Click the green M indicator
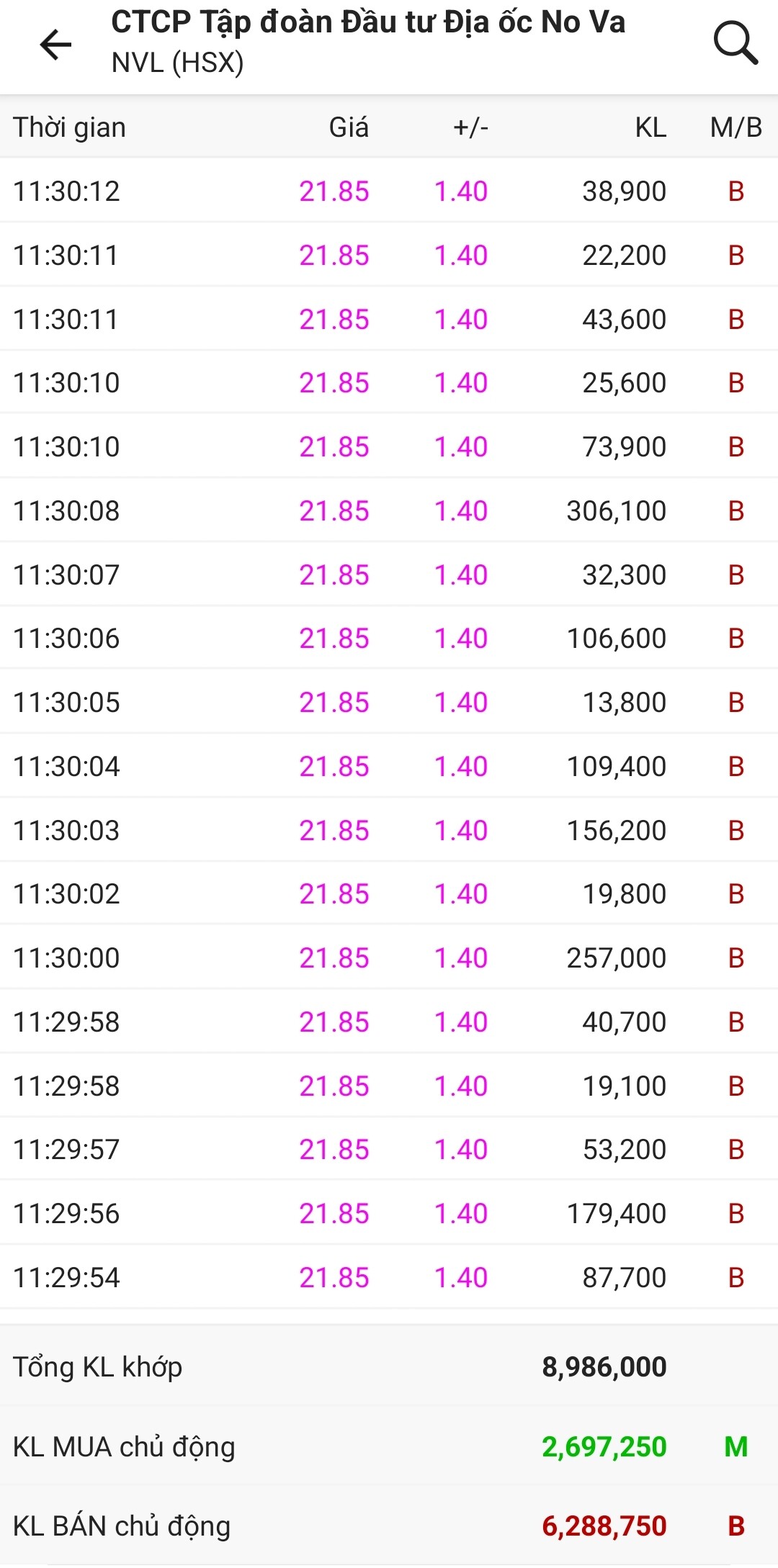Screen dimensions: 778x1568 tap(735, 1447)
